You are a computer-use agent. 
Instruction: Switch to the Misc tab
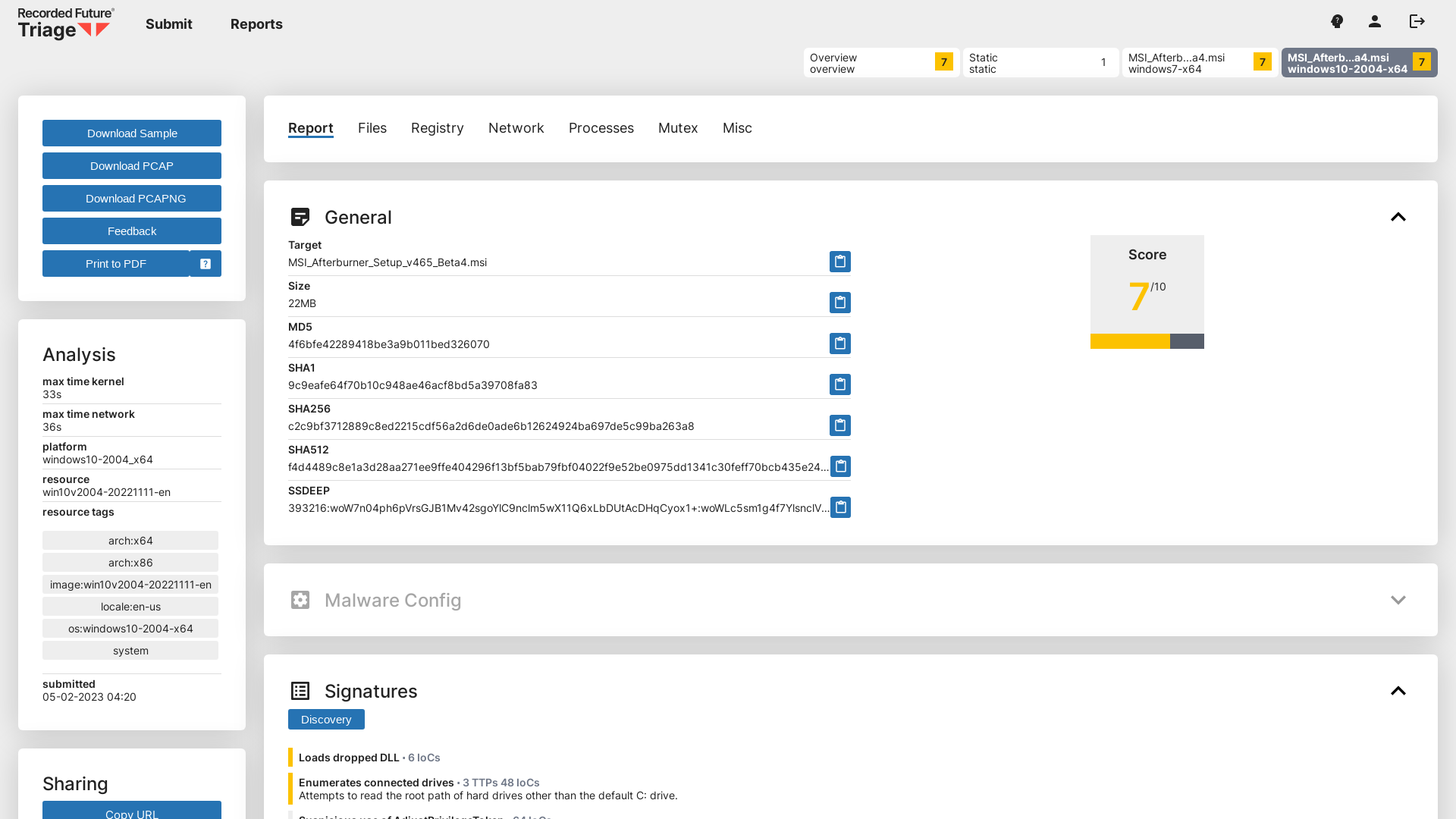pyautogui.click(x=737, y=128)
